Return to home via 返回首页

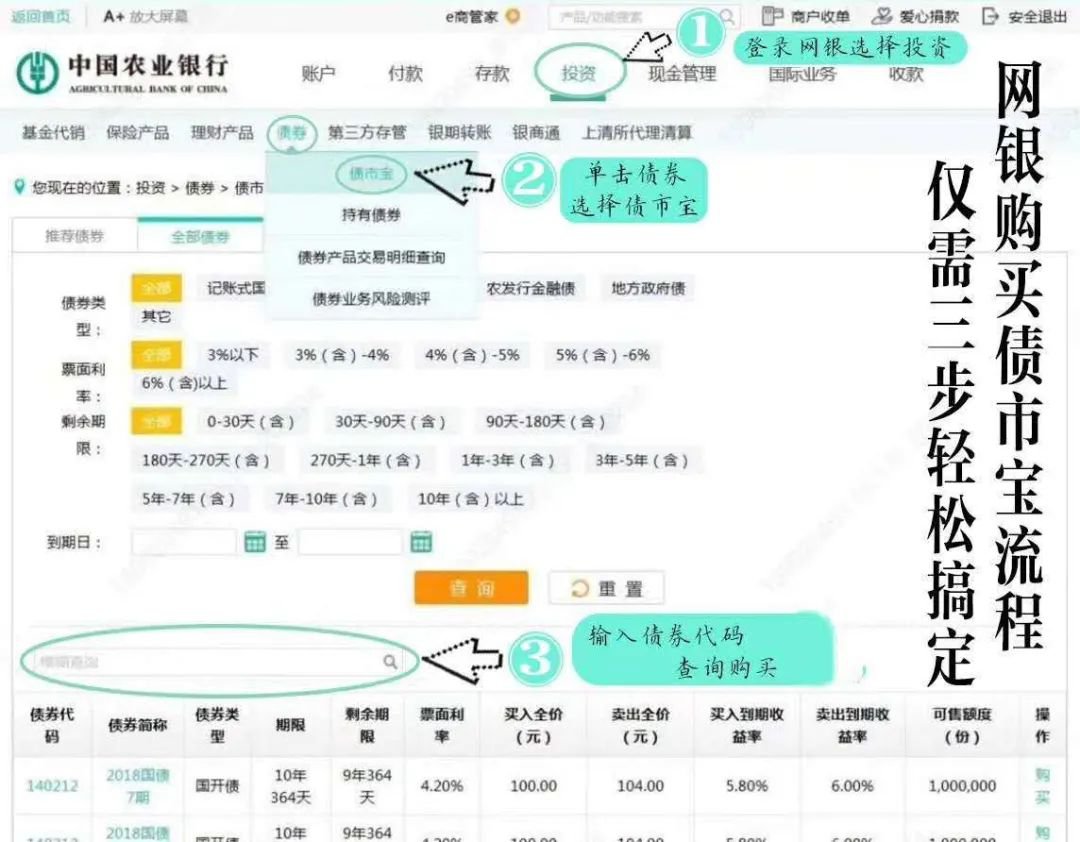pos(41,16)
